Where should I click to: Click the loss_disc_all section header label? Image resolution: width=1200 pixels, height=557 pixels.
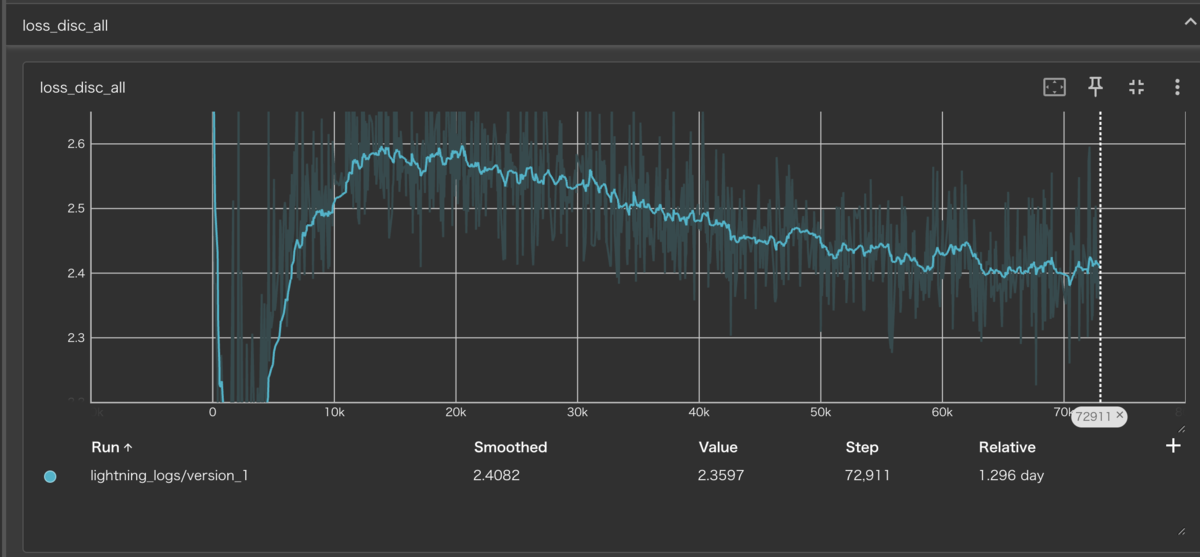pyautogui.click(x=65, y=26)
